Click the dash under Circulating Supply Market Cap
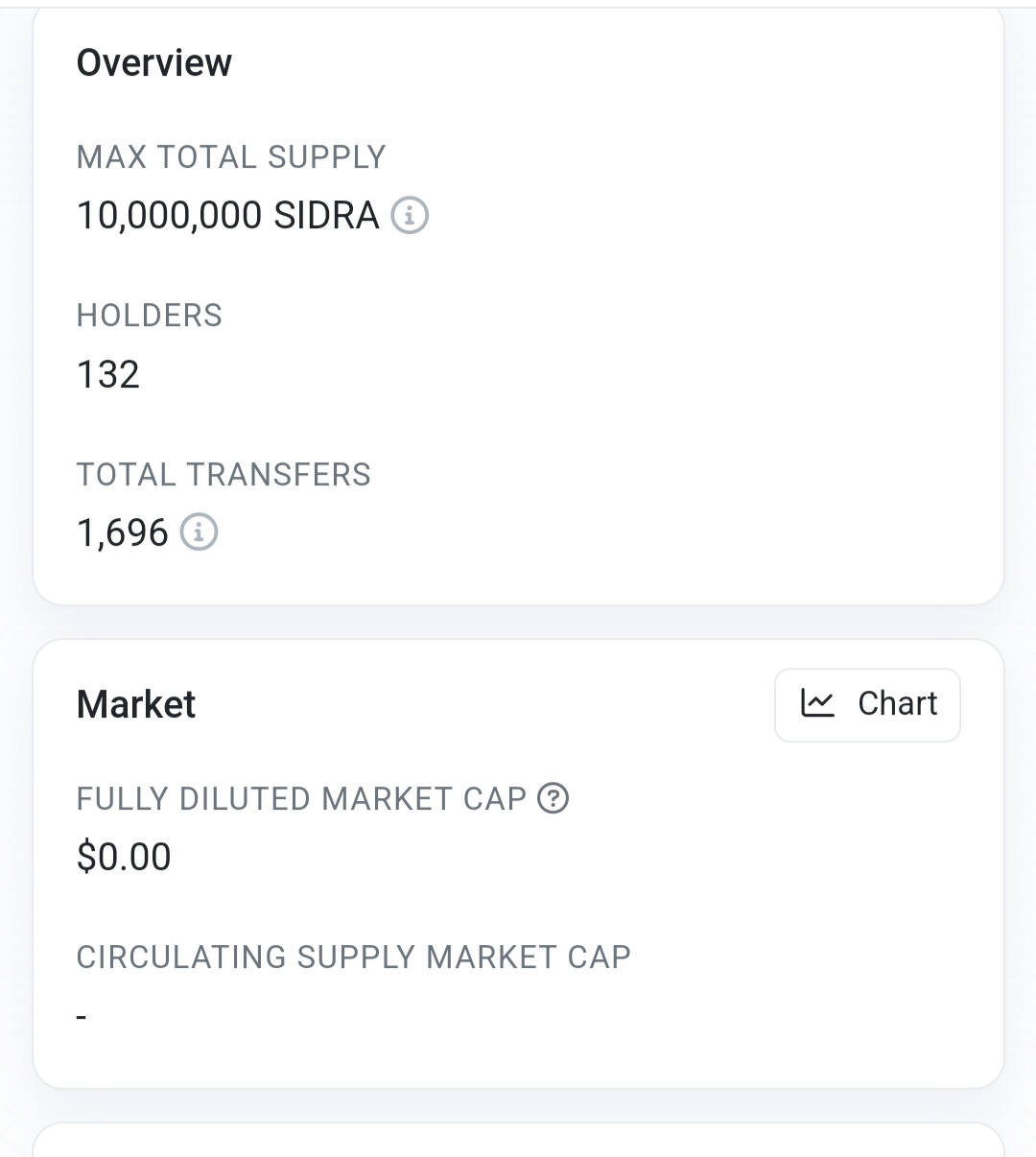Image resolution: width=1036 pixels, height=1157 pixels. click(x=82, y=1016)
